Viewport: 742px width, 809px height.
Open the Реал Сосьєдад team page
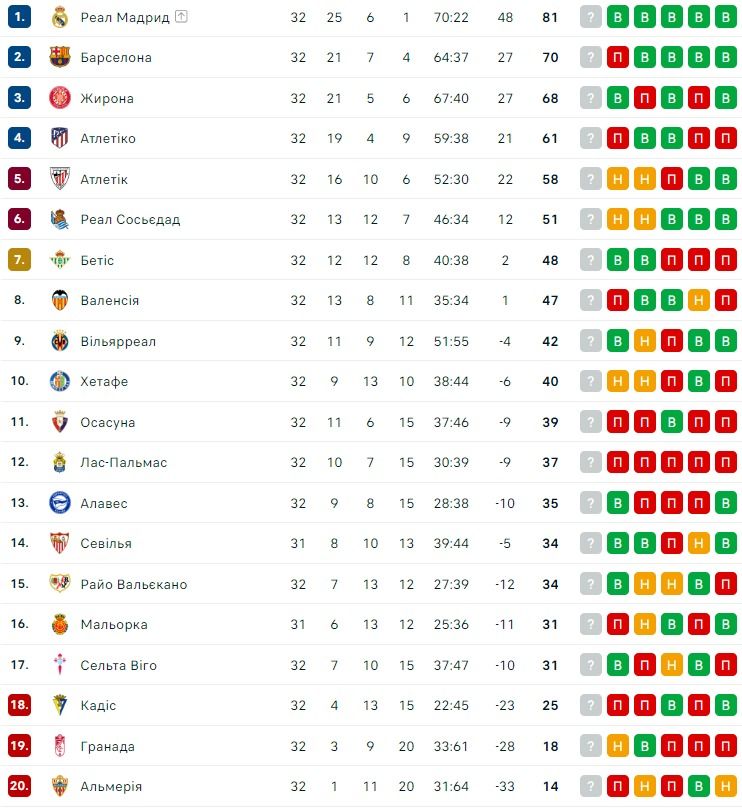[130, 219]
